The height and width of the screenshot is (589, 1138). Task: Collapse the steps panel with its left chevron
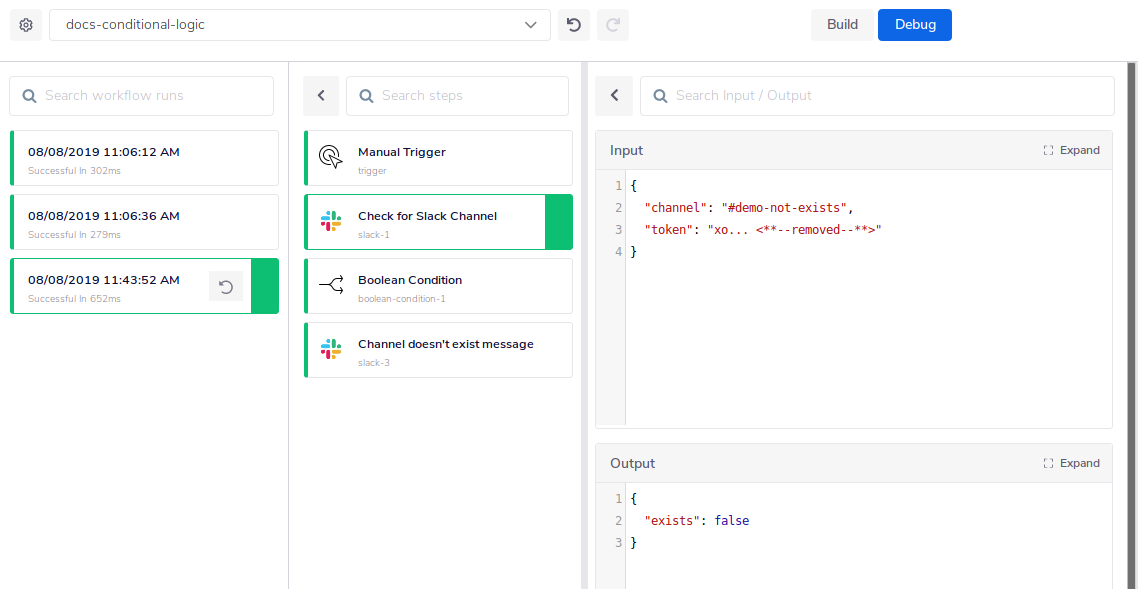coord(320,95)
